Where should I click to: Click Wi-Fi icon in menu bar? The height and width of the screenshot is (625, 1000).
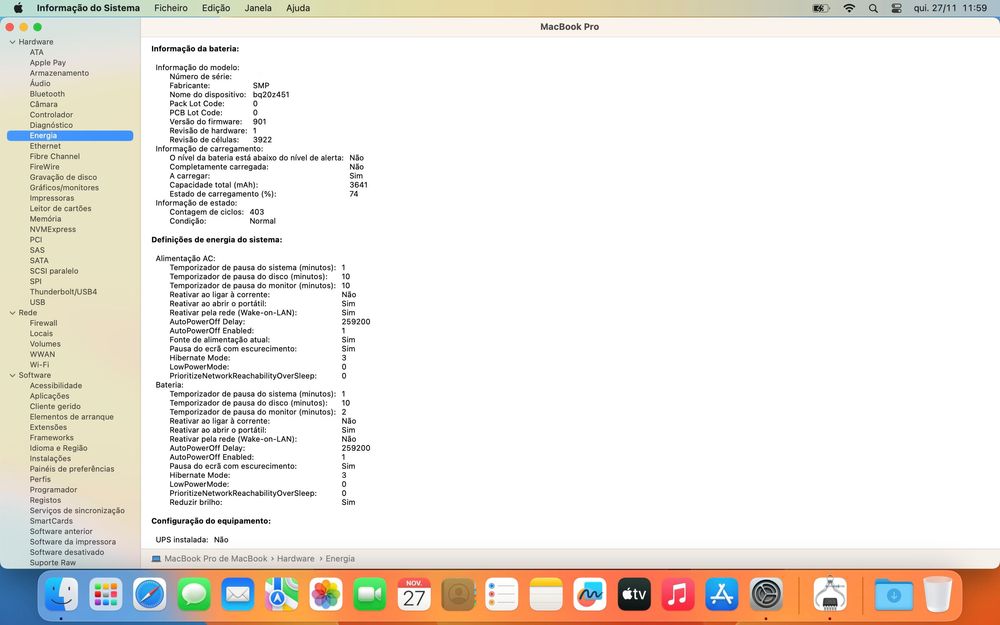pos(849,8)
